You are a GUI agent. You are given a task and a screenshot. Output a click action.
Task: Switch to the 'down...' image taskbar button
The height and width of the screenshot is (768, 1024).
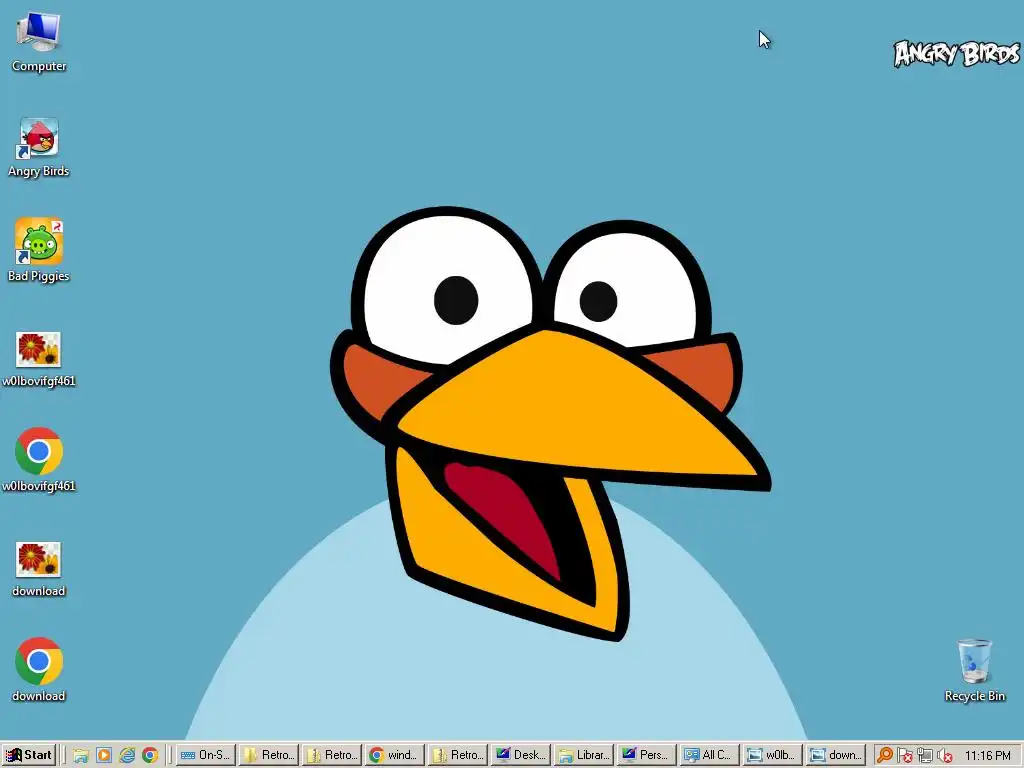coord(836,755)
